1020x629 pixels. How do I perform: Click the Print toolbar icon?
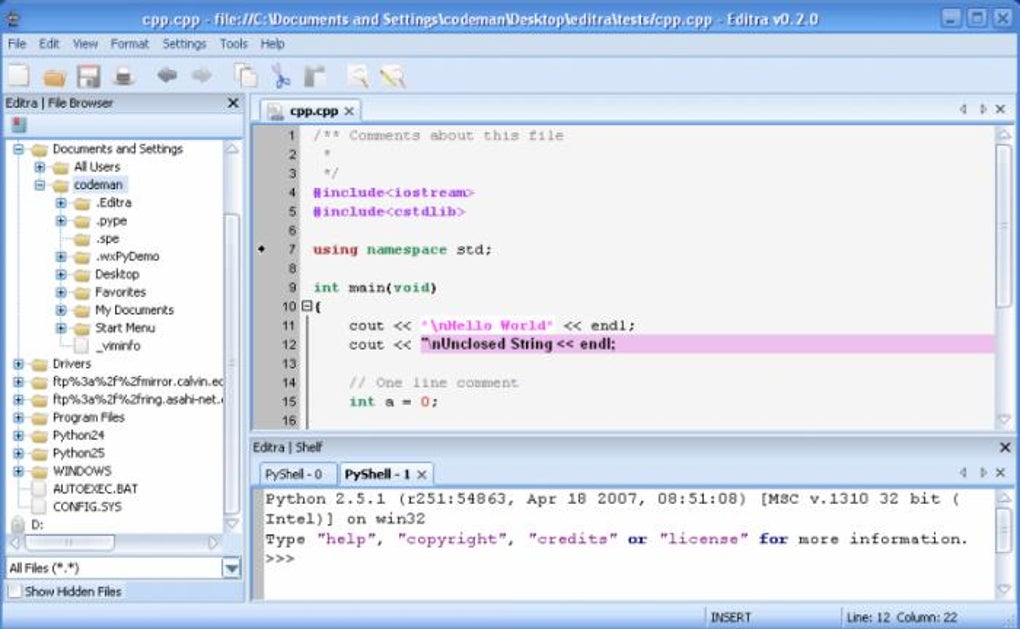124,76
